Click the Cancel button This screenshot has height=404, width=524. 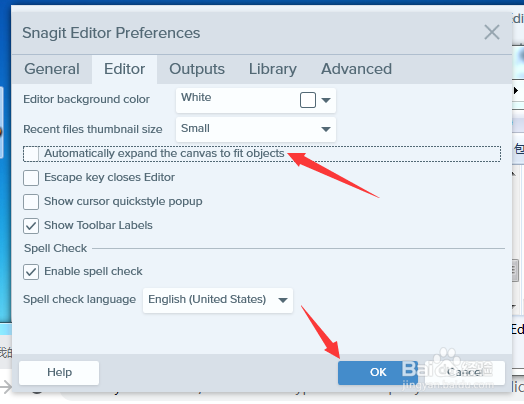click(465, 372)
